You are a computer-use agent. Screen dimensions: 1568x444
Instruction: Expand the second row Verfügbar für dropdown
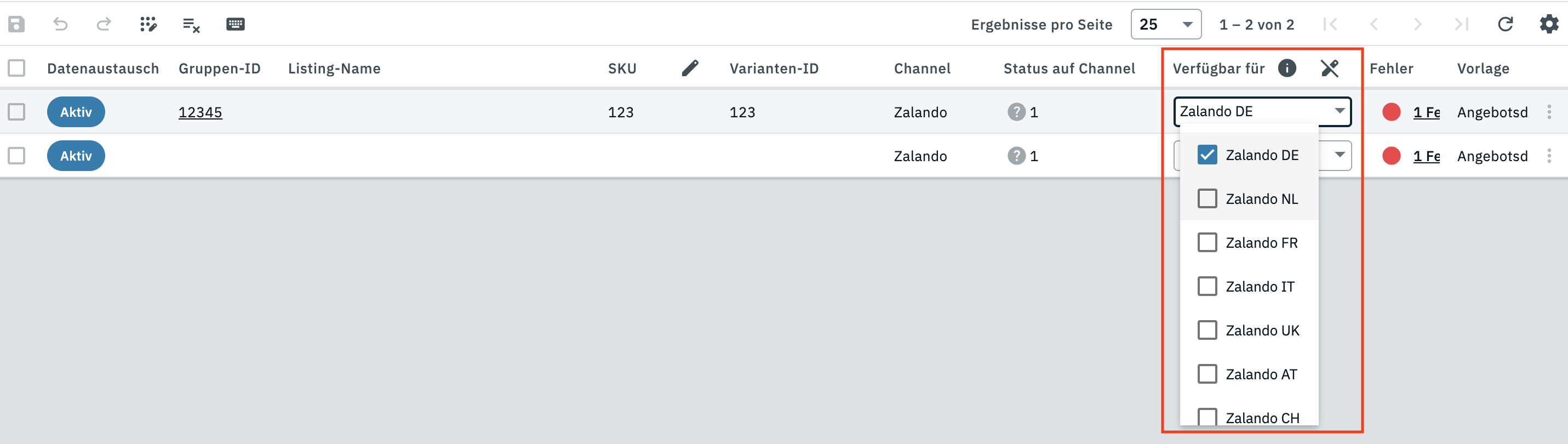coord(1339,155)
